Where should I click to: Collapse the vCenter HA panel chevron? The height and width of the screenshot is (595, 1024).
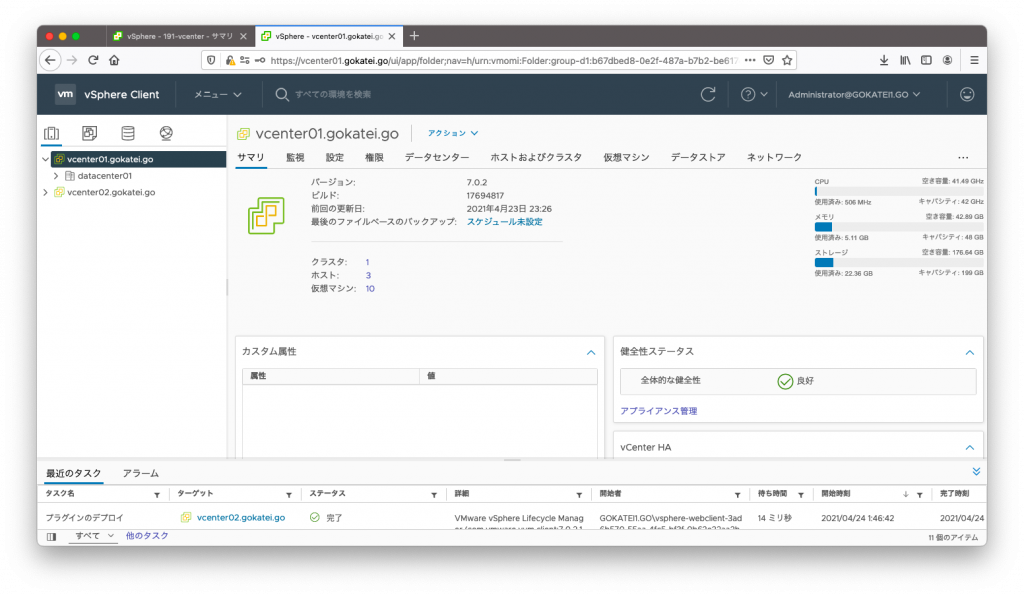tap(968, 448)
